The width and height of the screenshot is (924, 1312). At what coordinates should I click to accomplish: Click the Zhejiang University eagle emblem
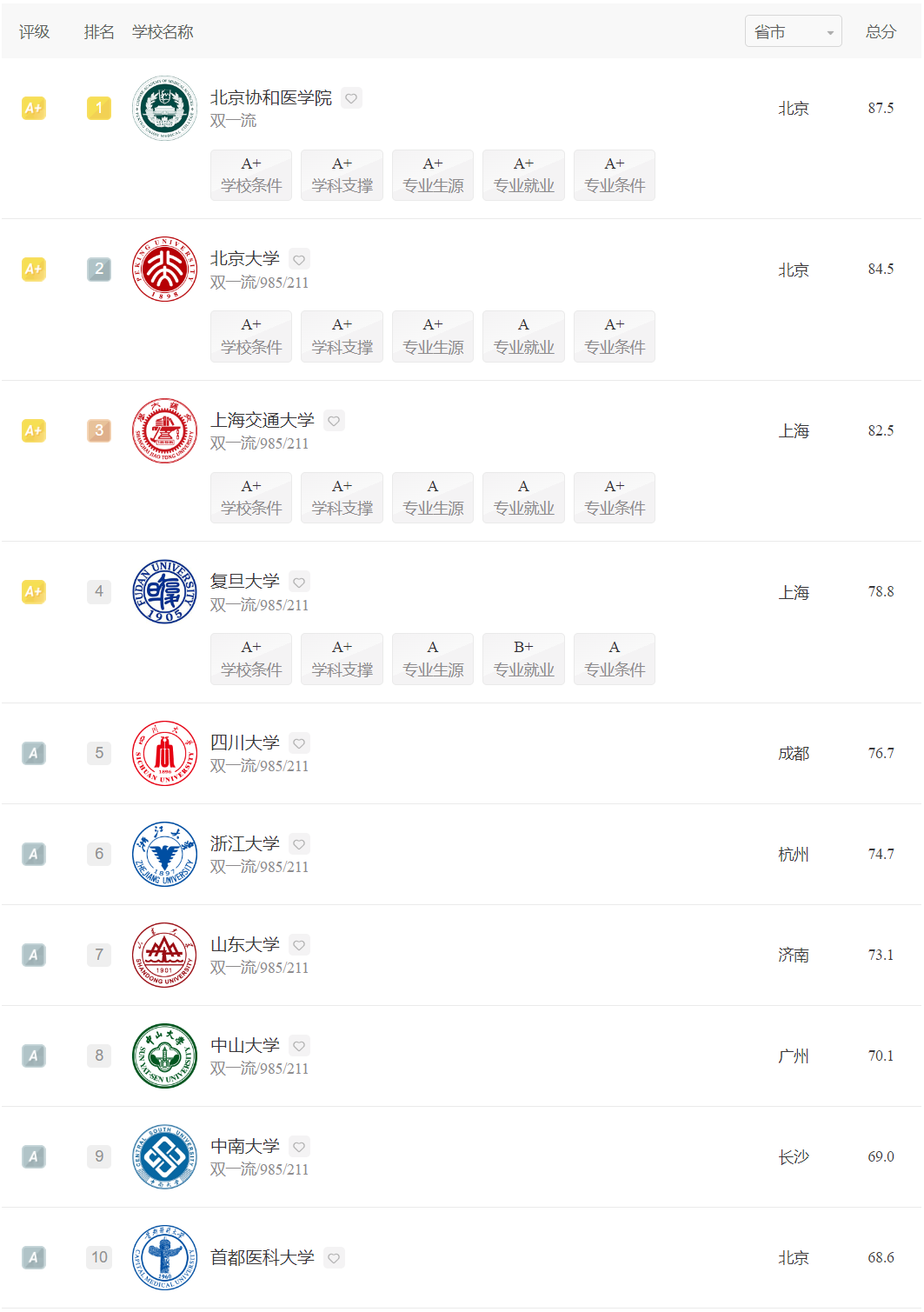point(164,854)
